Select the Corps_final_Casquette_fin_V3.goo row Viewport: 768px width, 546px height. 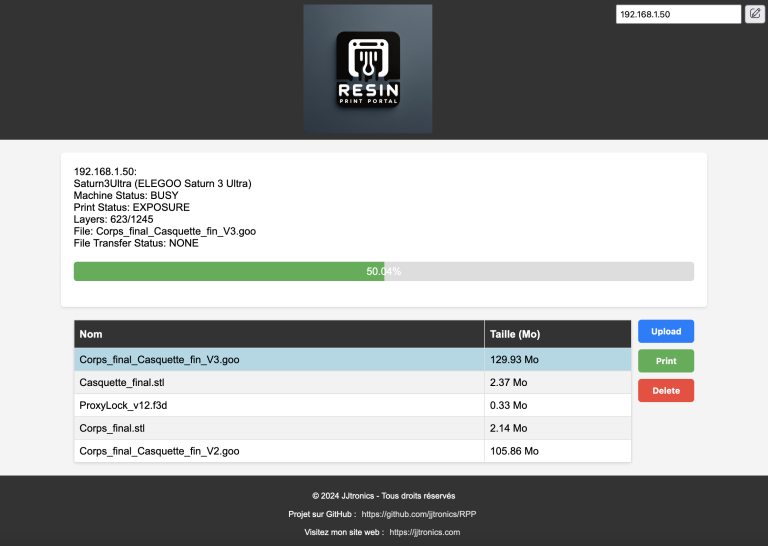pos(353,359)
